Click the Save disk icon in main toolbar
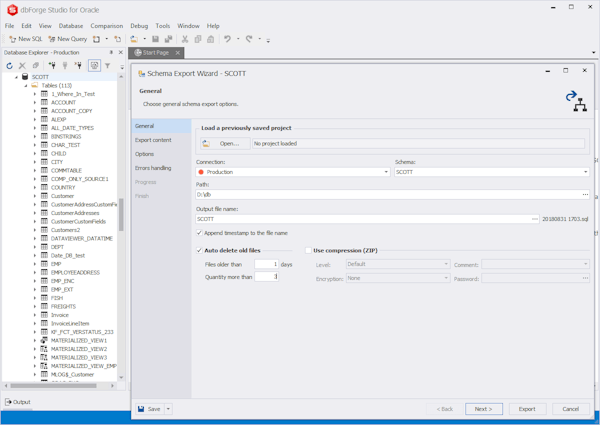 [155, 39]
